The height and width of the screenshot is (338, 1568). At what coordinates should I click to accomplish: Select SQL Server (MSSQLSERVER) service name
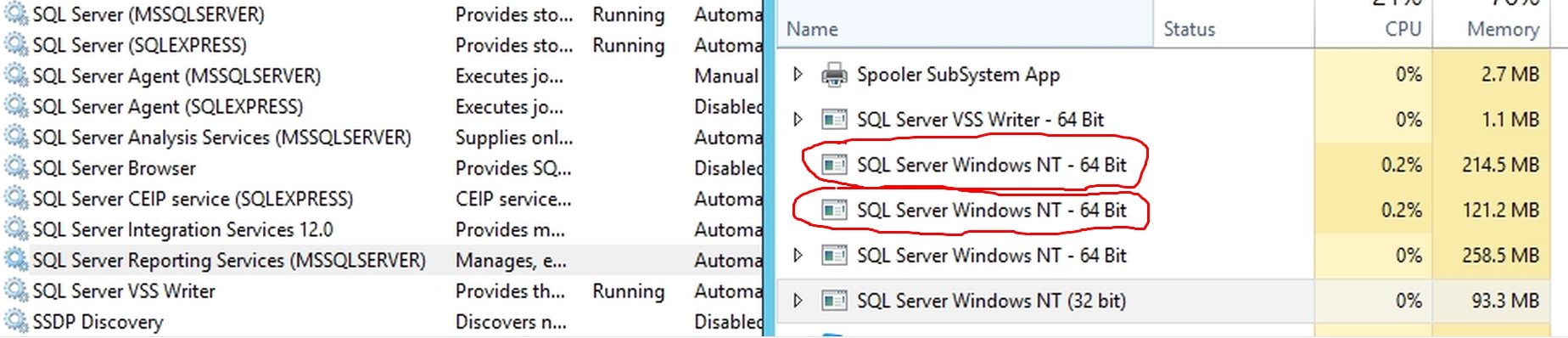148,14
